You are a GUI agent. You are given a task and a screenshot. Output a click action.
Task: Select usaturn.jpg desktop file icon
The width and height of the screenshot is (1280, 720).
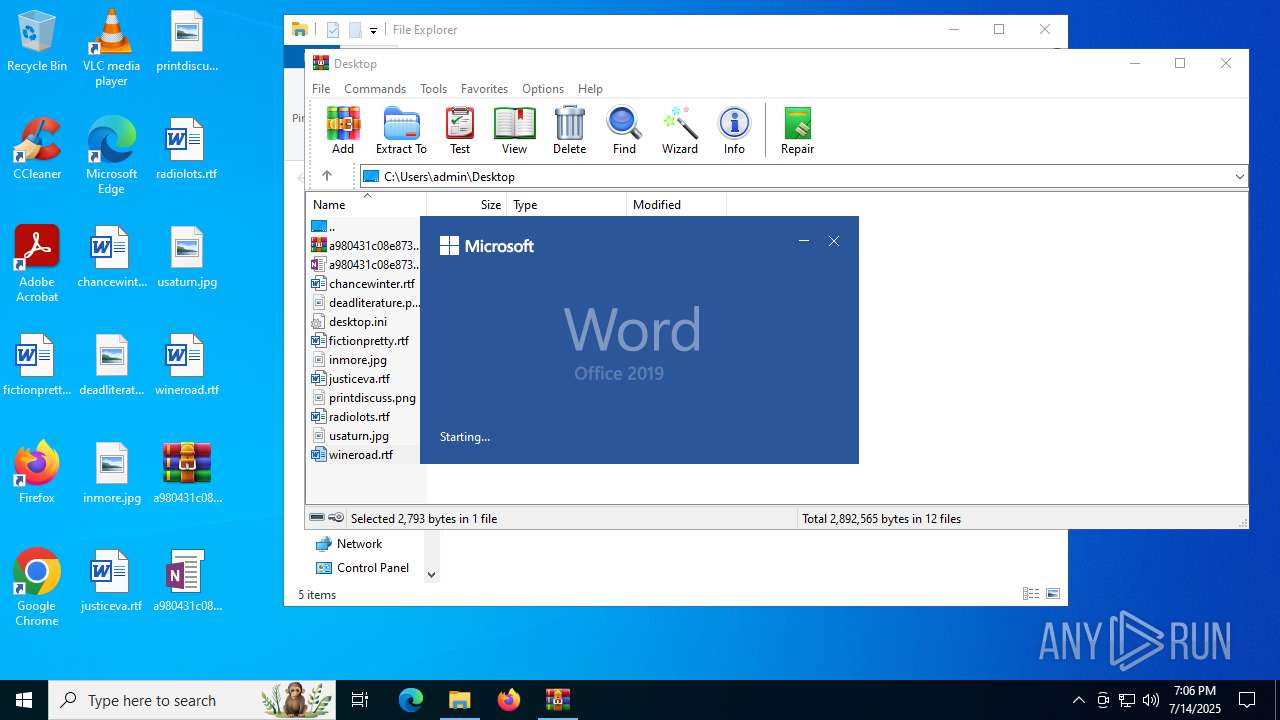[x=187, y=257]
